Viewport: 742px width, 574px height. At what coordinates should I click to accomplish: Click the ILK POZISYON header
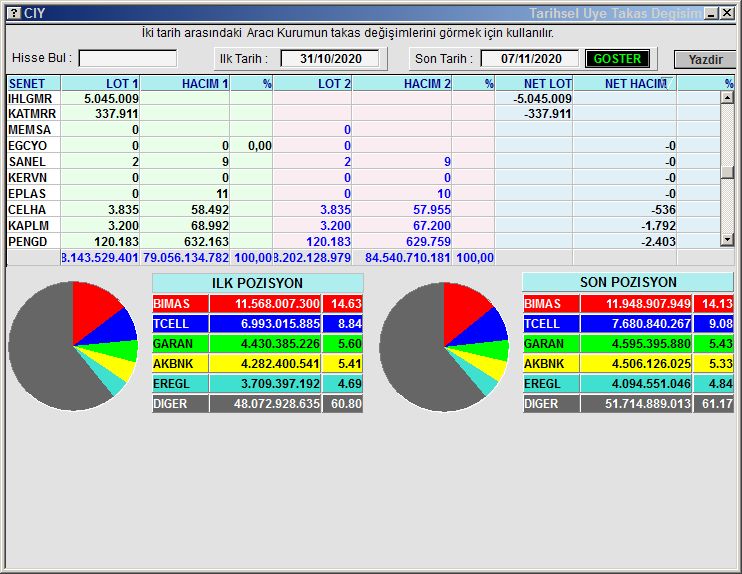[258, 283]
